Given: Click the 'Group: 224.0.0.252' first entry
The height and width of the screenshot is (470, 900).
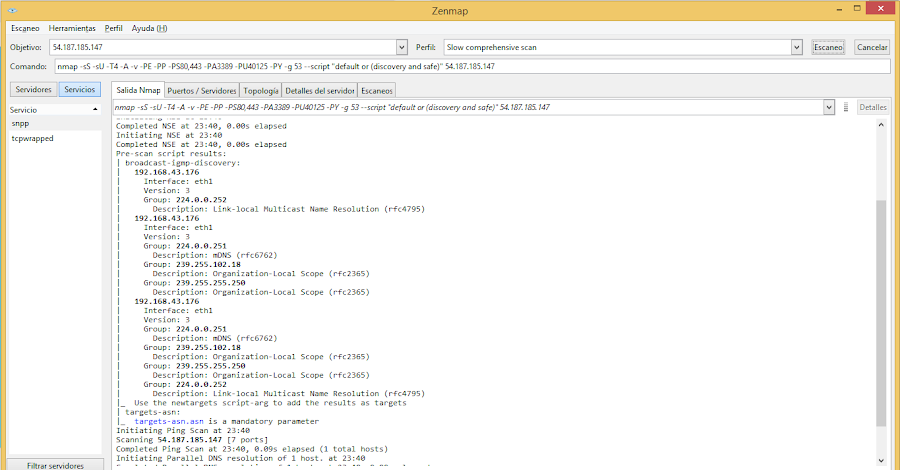Looking at the screenshot, I should 185,200.
